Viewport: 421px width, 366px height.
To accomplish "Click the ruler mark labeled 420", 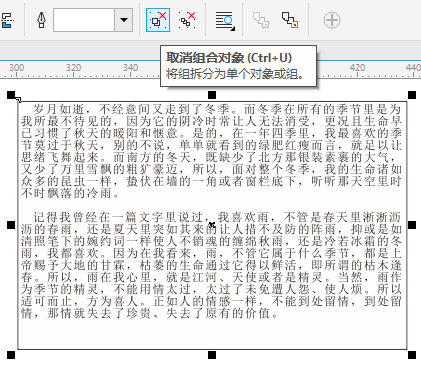I will 357,68.
